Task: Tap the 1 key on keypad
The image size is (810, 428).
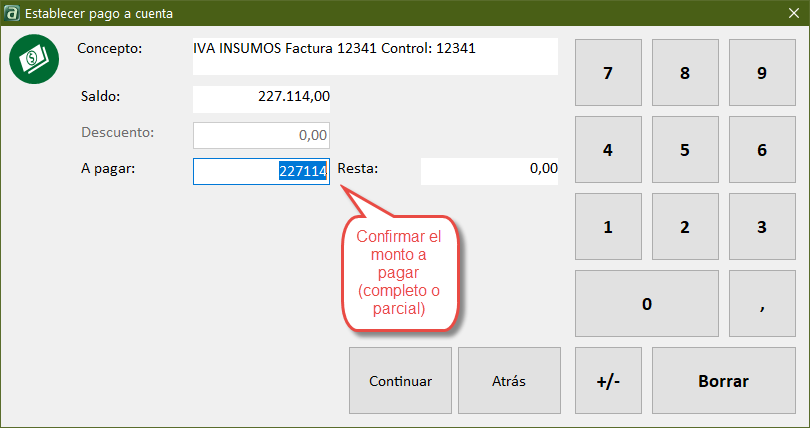Action: 608,227
